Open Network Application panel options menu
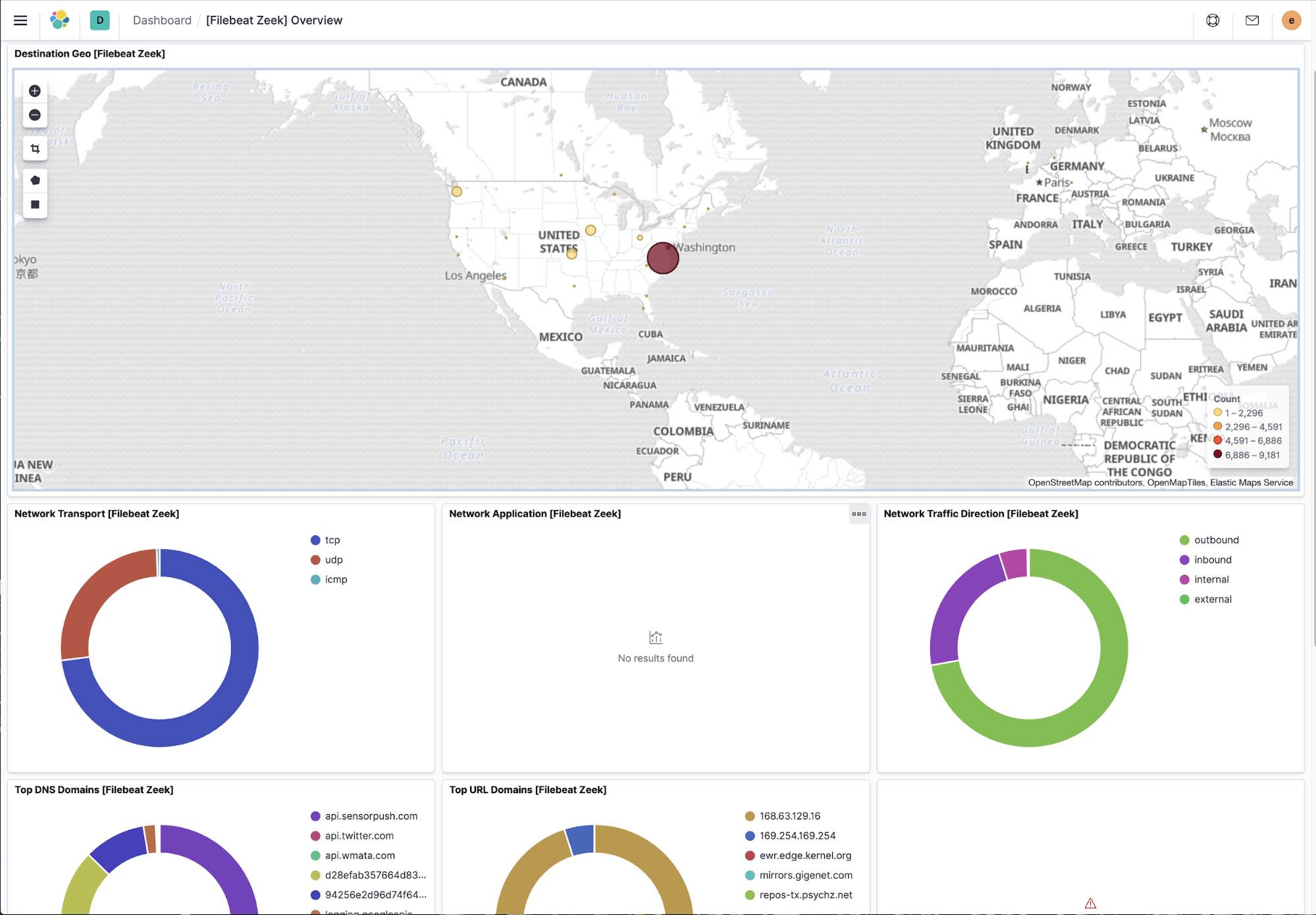 click(x=858, y=514)
